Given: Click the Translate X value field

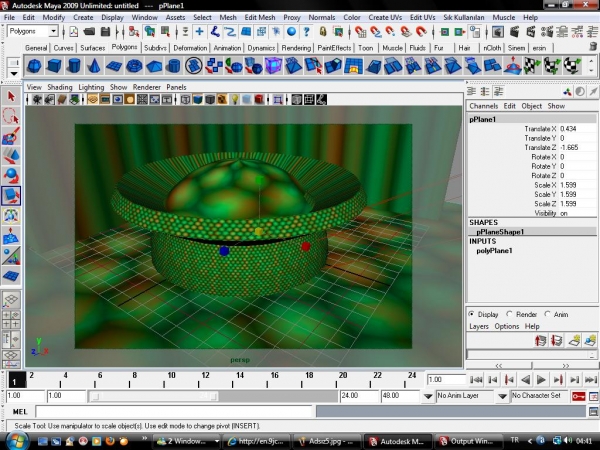Looking at the screenshot, I should pyautogui.click(x=577, y=129).
